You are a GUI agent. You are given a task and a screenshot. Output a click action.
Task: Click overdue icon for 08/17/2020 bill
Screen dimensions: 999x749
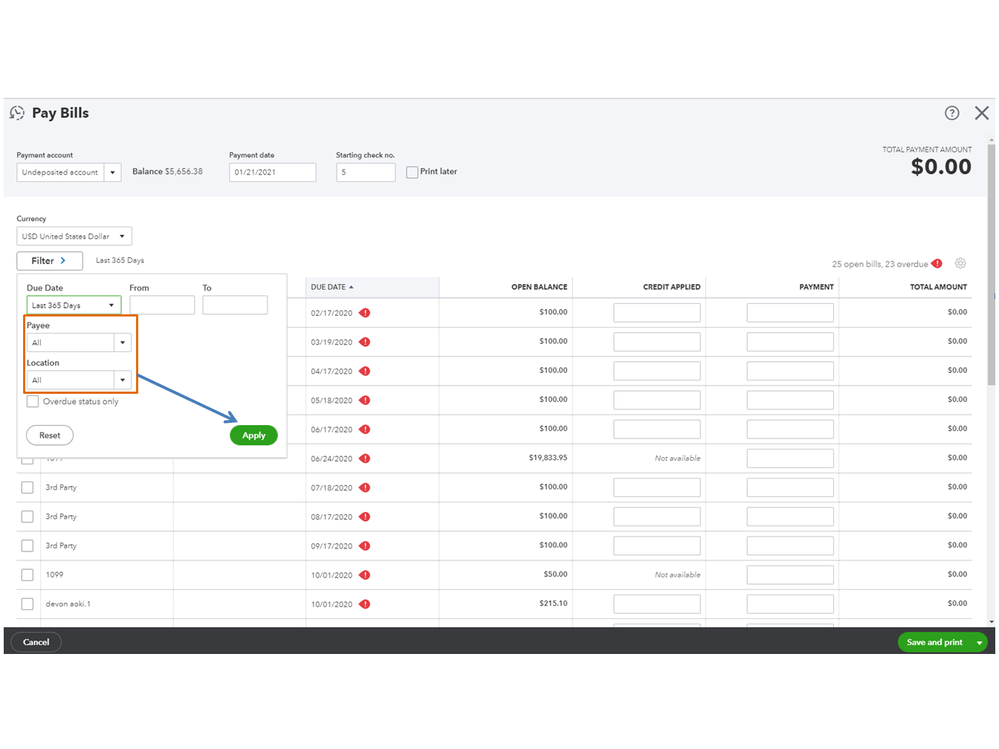click(x=364, y=517)
